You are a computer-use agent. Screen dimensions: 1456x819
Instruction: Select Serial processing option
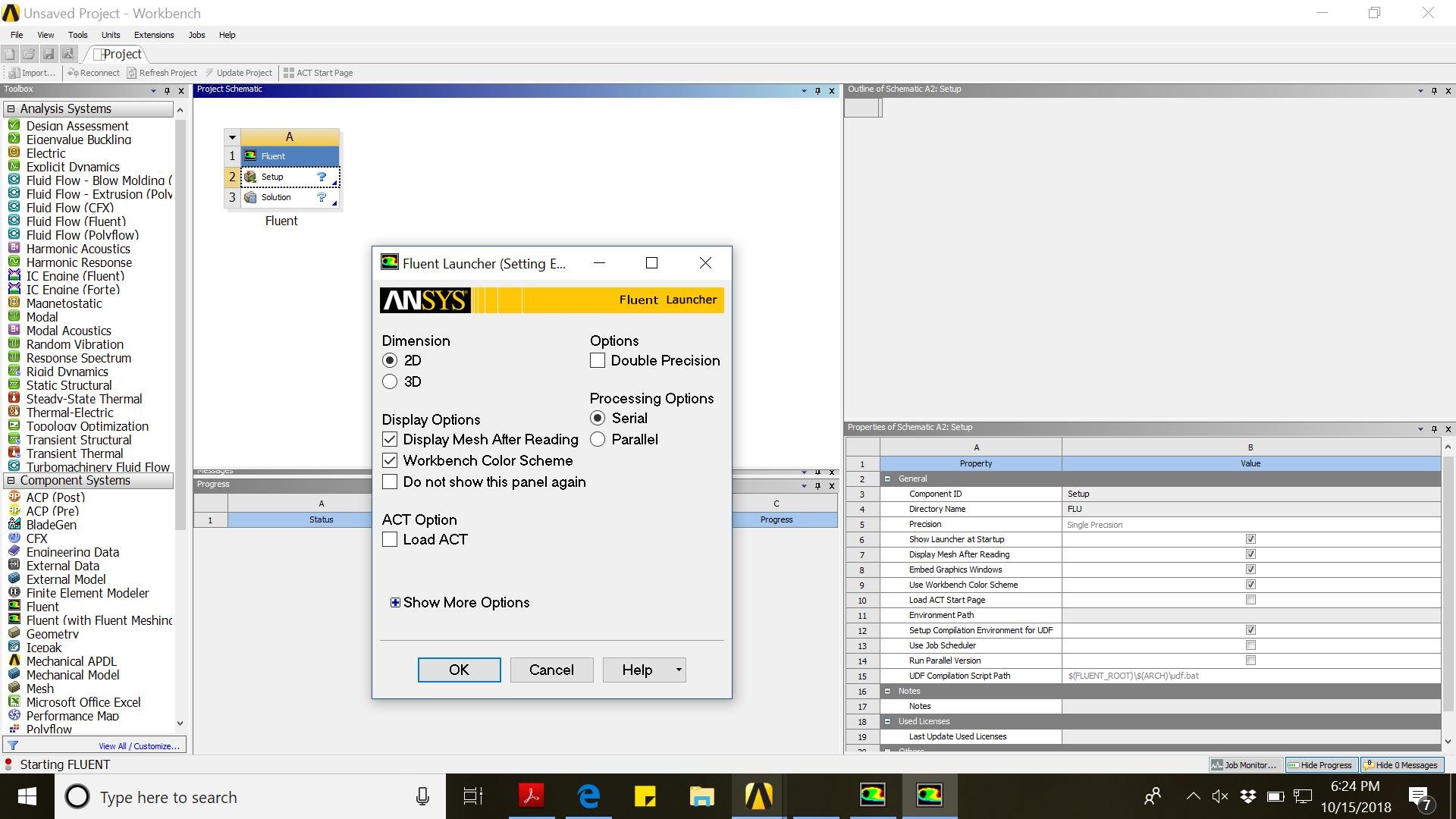(x=598, y=418)
